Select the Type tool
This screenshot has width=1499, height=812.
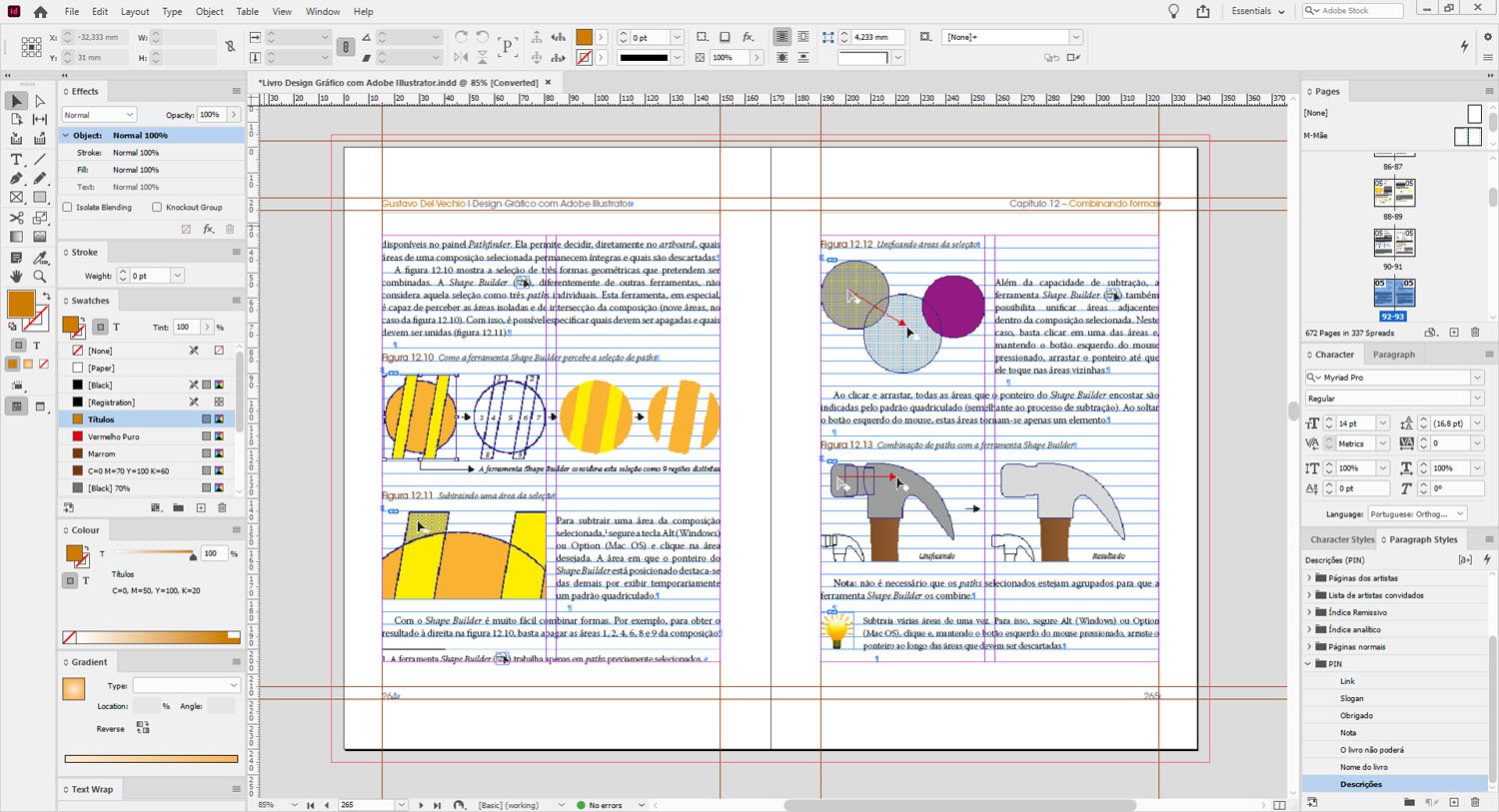(x=16, y=160)
